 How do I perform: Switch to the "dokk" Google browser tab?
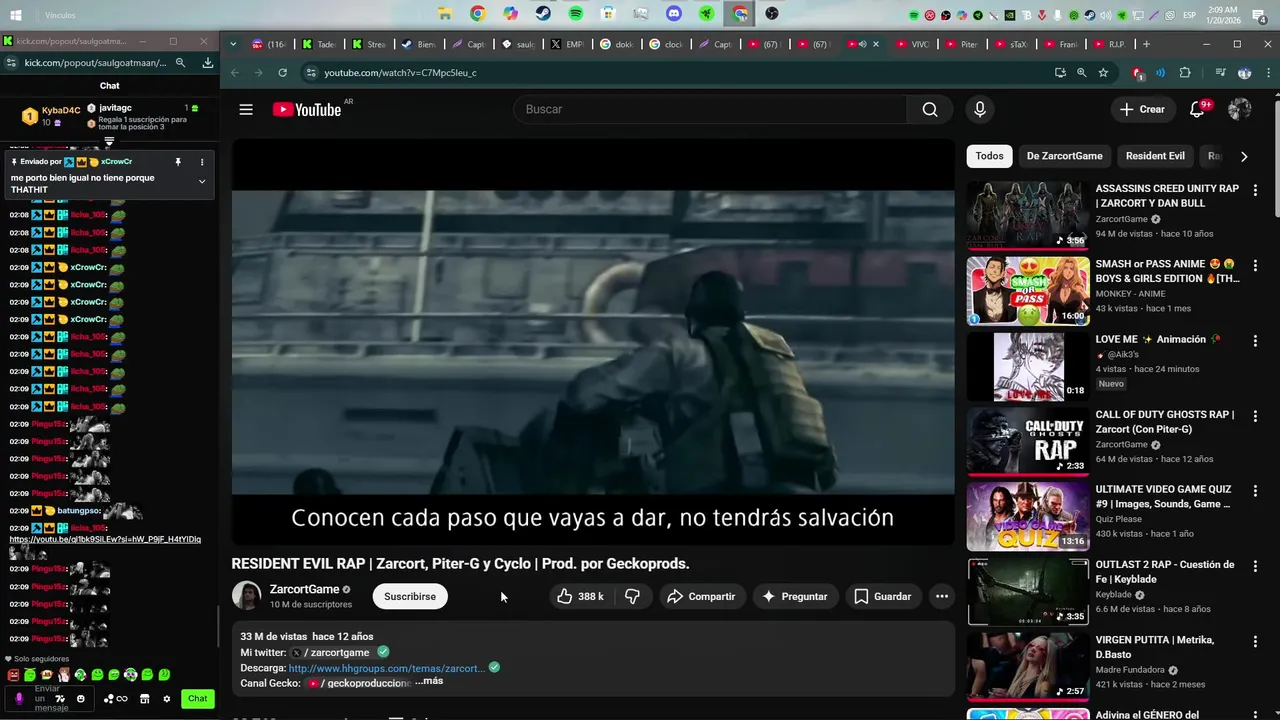coord(618,44)
